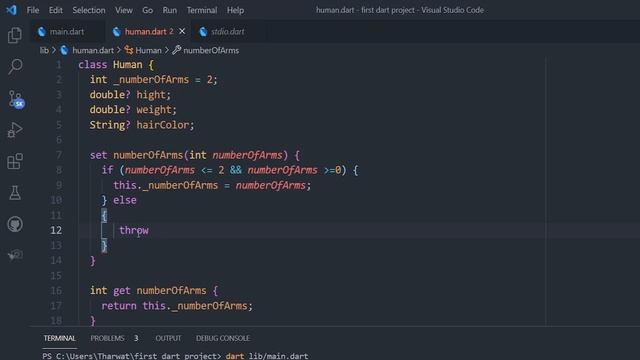Click the human.dart breadcrumb segment
640x360 pixels.
pyautogui.click(x=93, y=50)
